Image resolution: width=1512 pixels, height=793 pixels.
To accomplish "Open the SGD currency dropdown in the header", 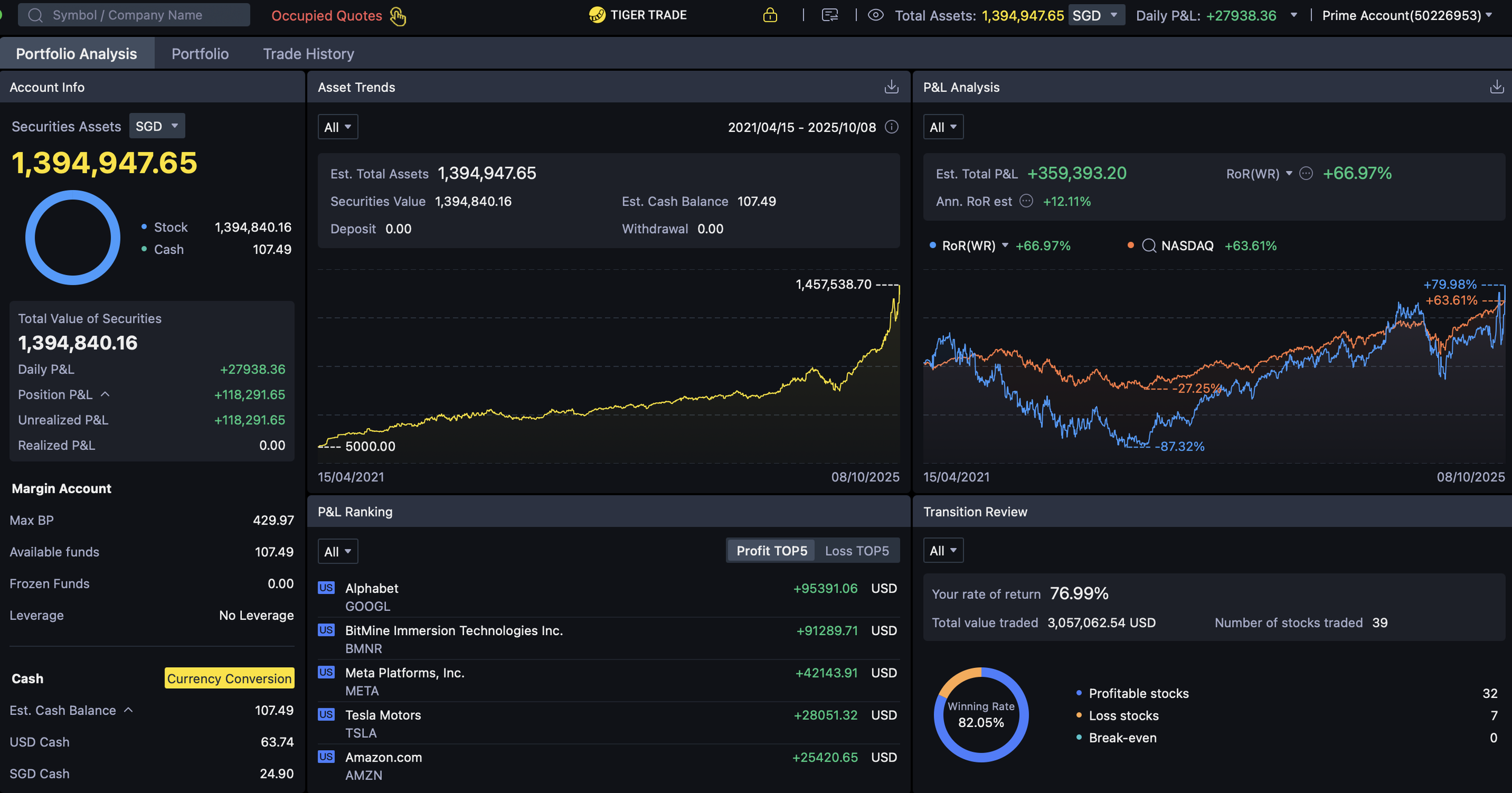I will [x=1096, y=15].
